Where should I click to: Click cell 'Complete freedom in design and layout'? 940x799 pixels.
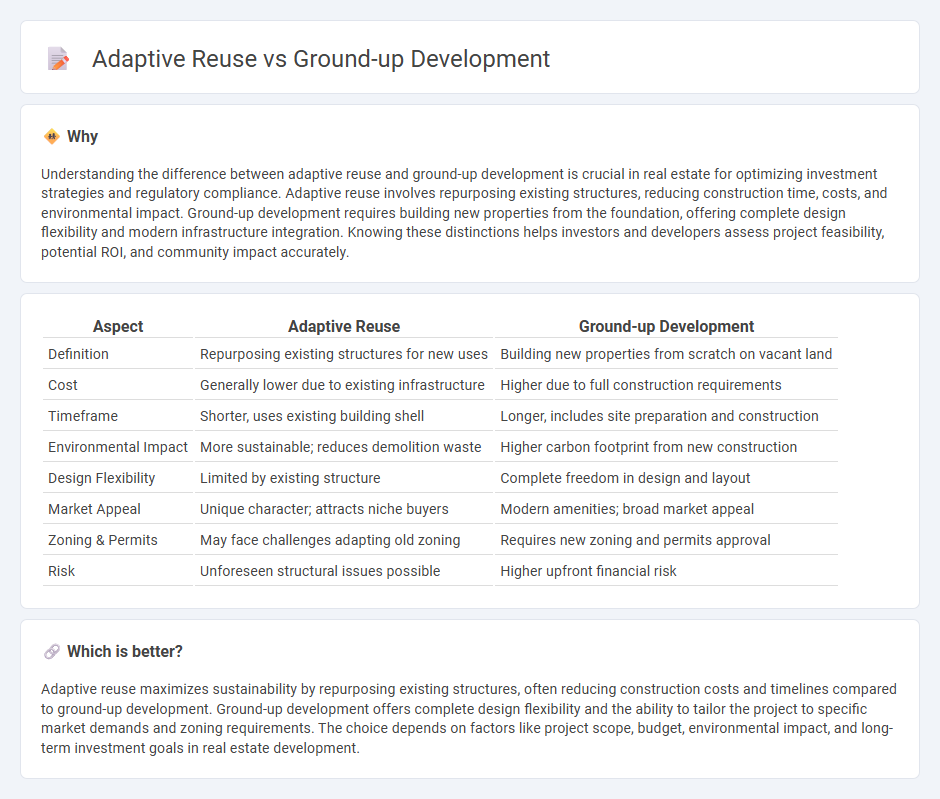666,478
